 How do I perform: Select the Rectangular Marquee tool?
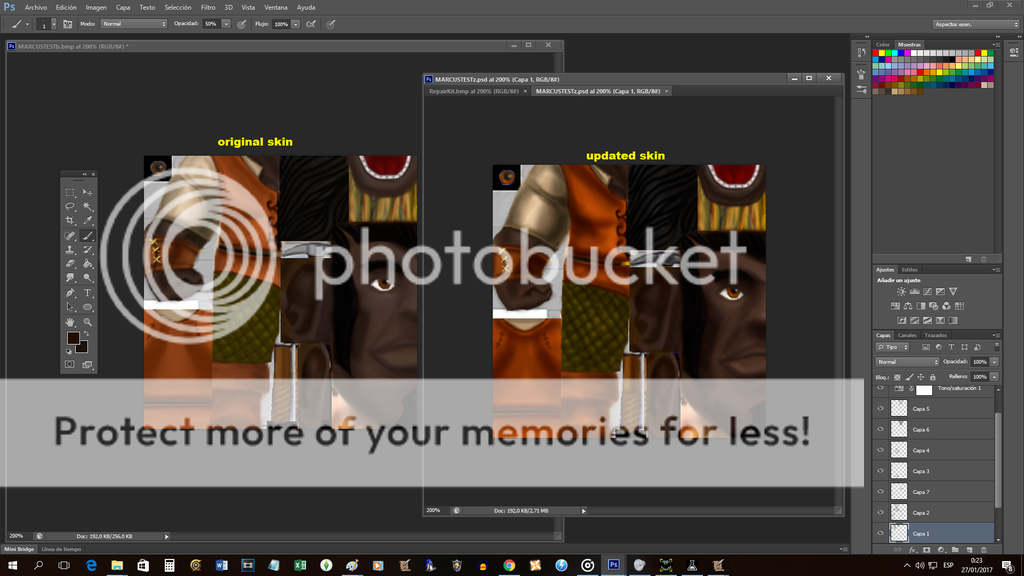tap(70, 193)
